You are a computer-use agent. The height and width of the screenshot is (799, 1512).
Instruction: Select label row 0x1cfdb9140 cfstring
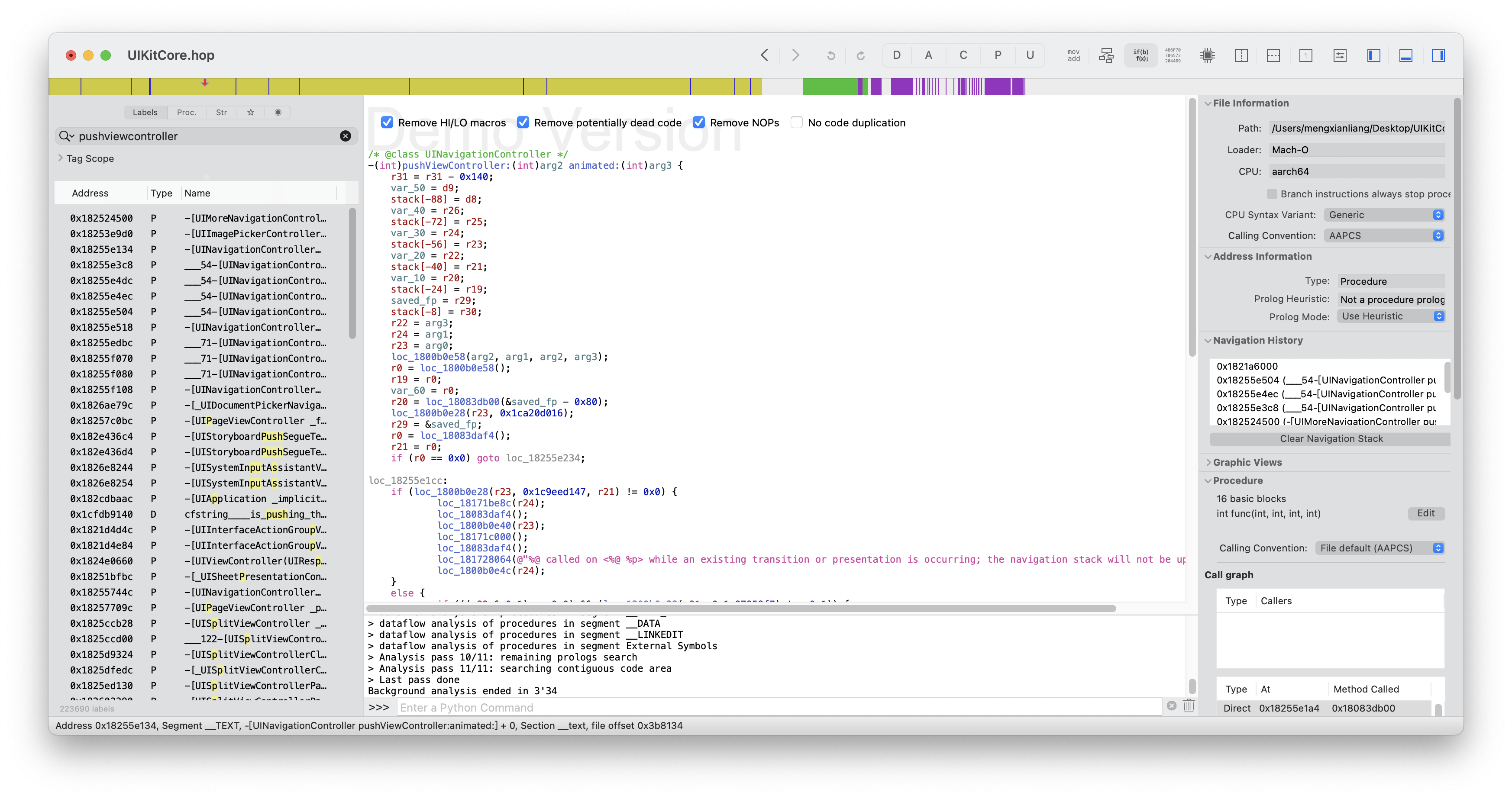(x=200, y=514)
